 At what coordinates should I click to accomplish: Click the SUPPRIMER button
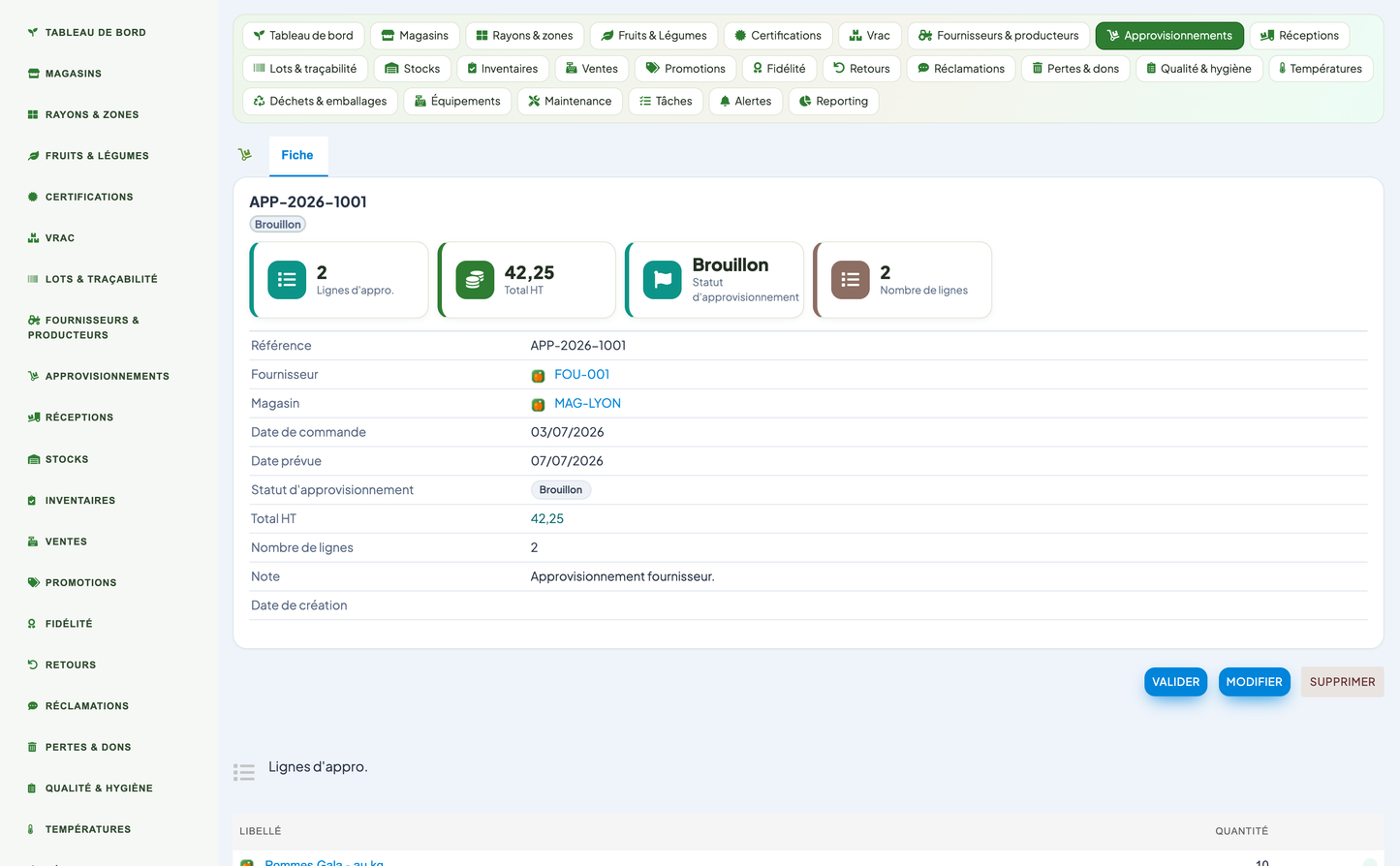pos(1342,682)
